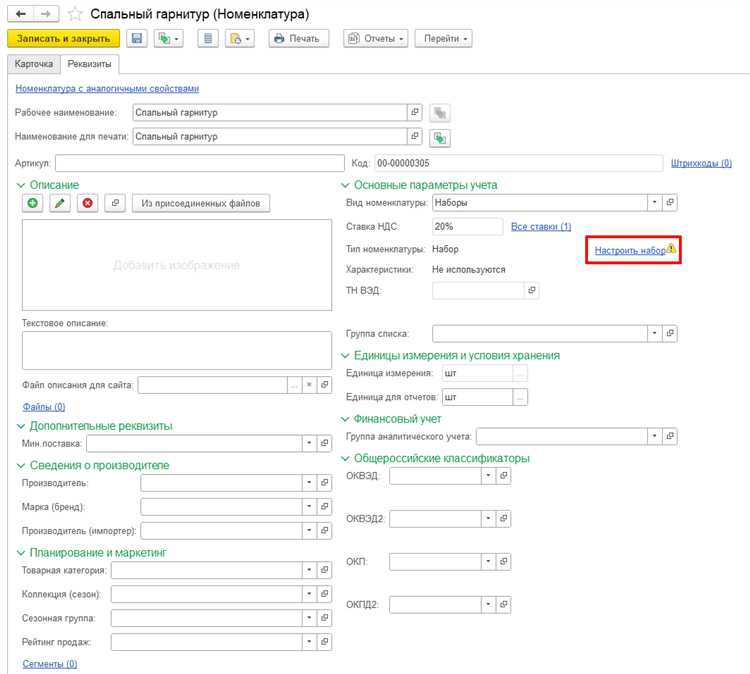750x674 pixels.
Task: Fill the print name via the green copy icon
Action: pos(440,138)
